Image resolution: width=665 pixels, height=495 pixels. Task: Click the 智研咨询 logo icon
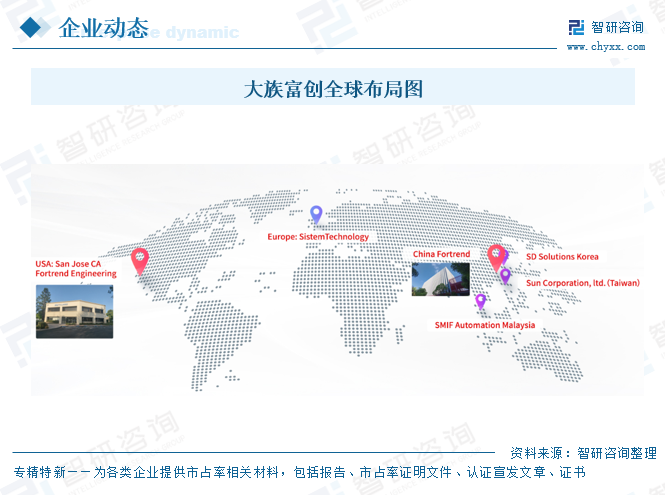coord(576,28)
